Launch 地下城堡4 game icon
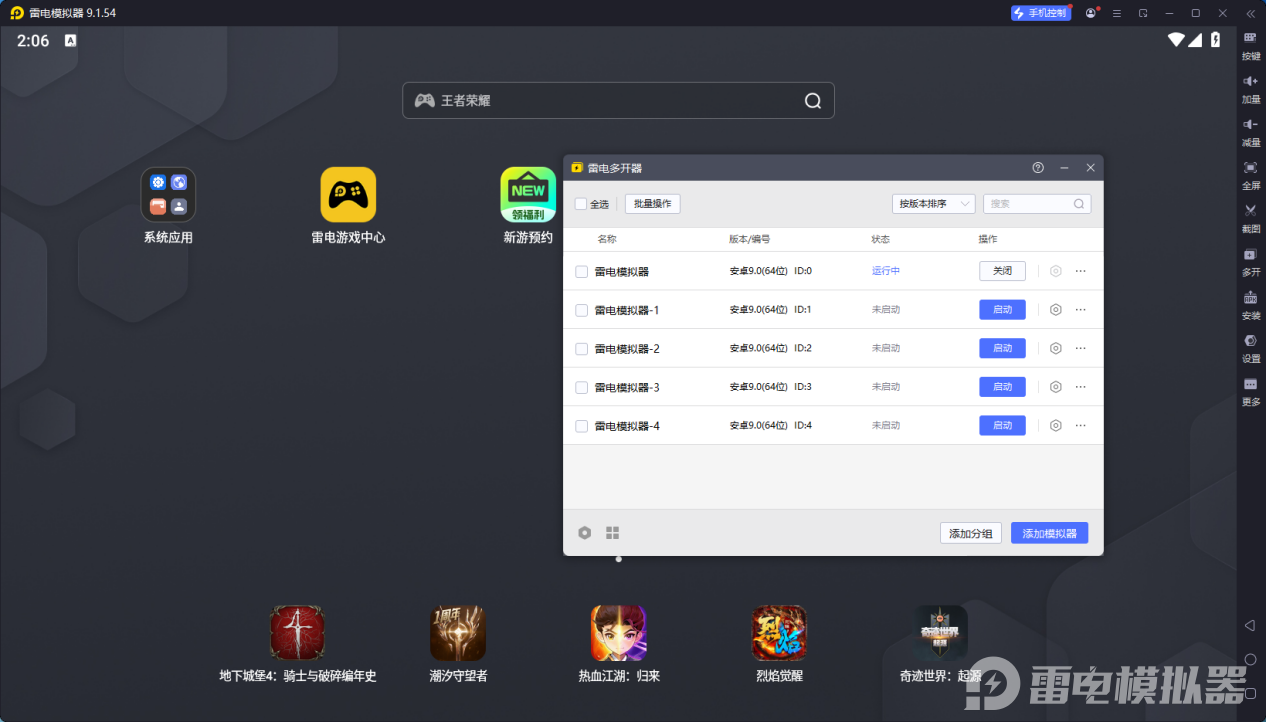1266x722 pixels. pos(298,632)
